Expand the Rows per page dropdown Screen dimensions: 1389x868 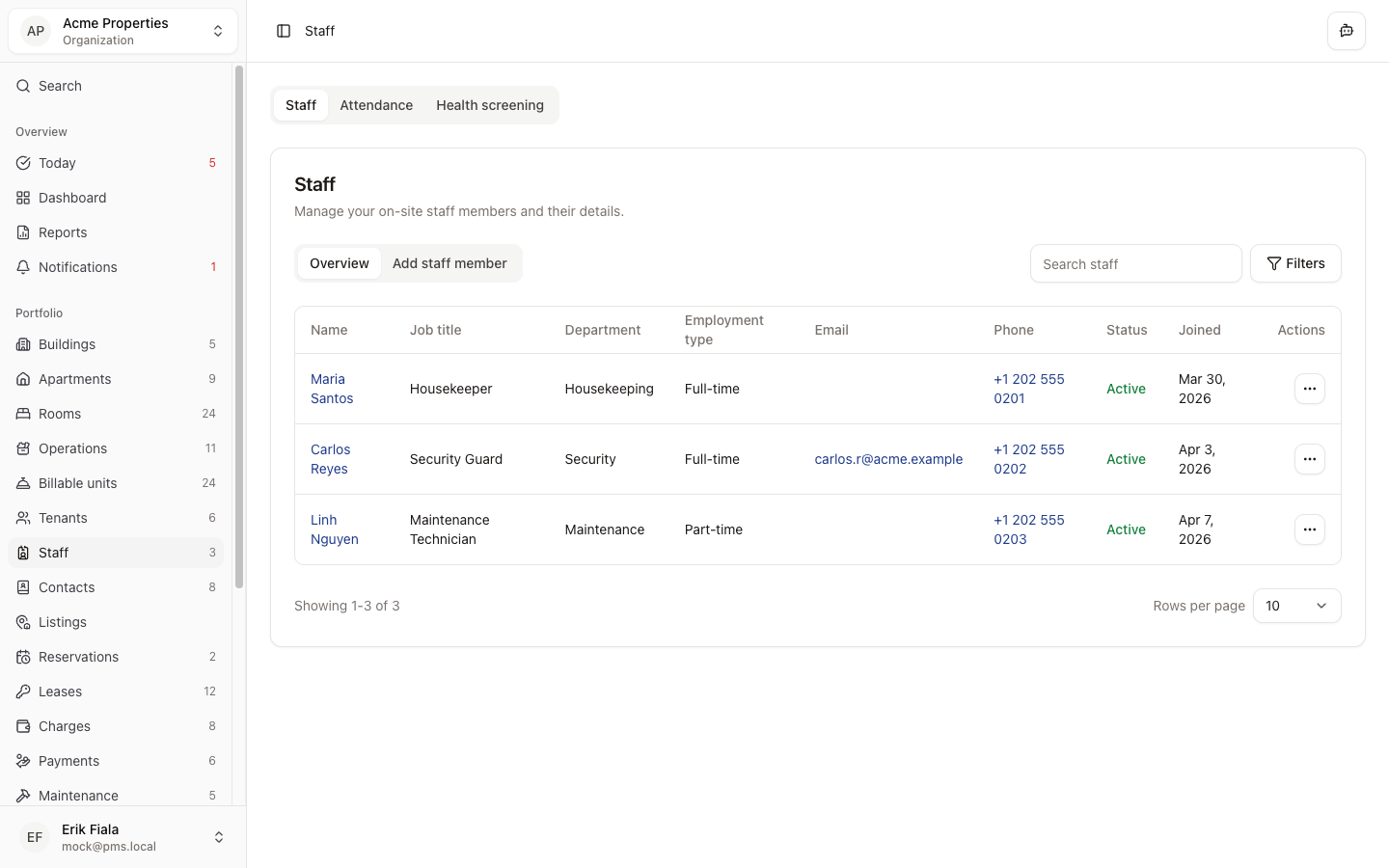tap(1296, 606)
